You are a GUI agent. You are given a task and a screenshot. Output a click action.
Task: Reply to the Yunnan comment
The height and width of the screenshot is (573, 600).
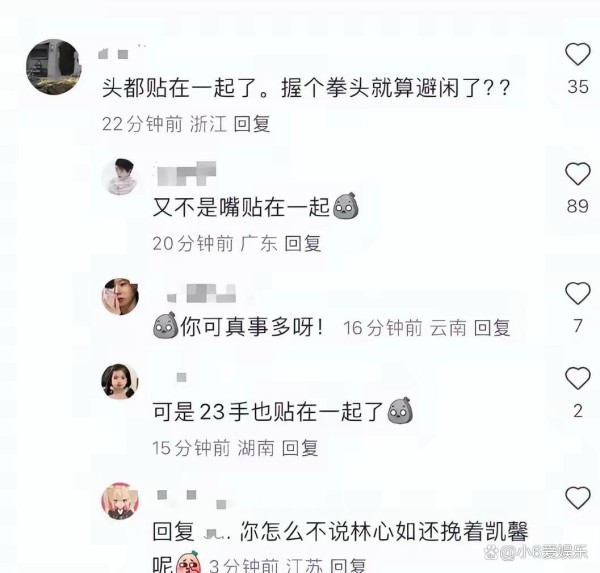click(x=492, y=328)
